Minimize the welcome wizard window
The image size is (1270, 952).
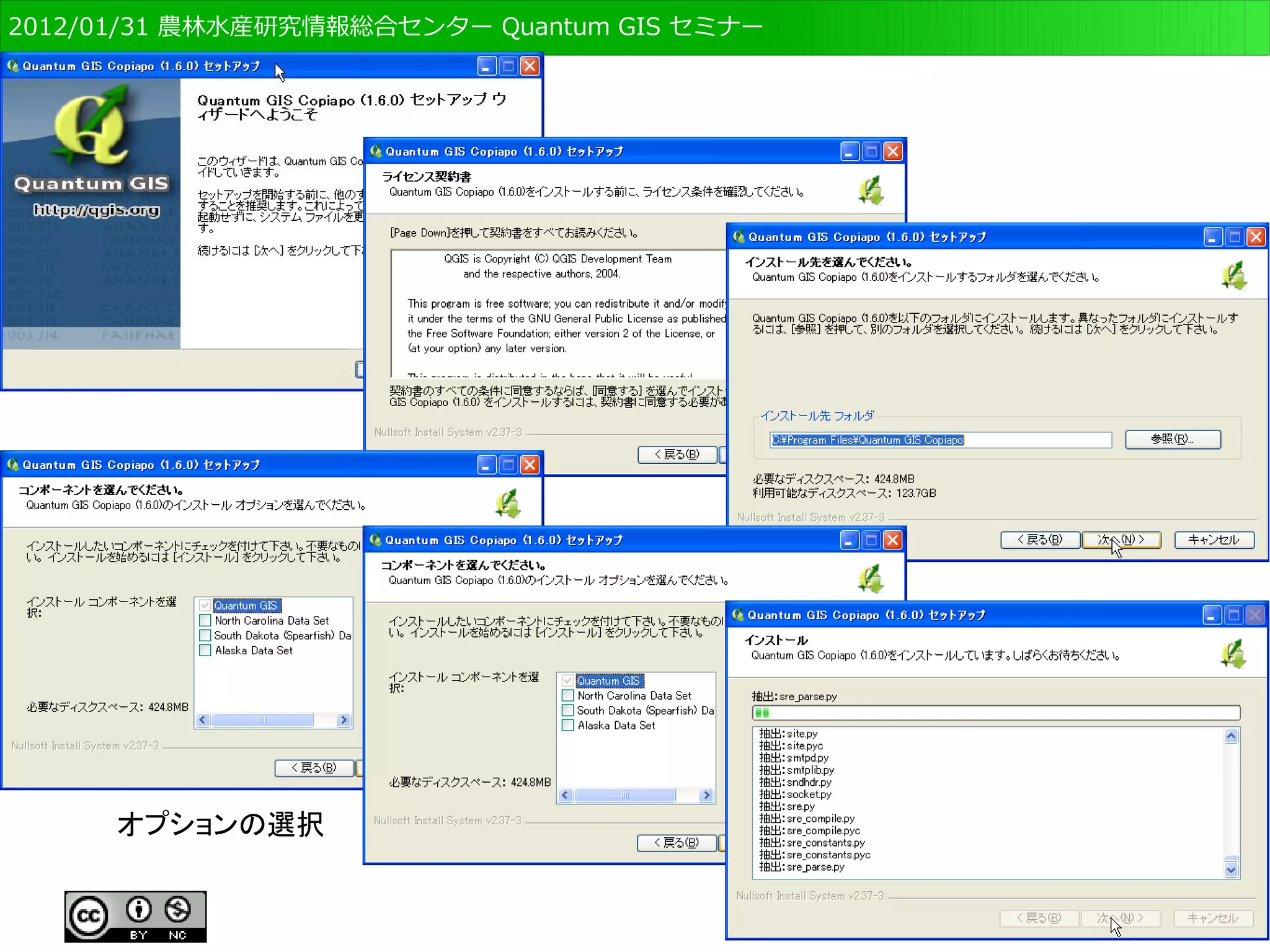[x=487, y=66]
